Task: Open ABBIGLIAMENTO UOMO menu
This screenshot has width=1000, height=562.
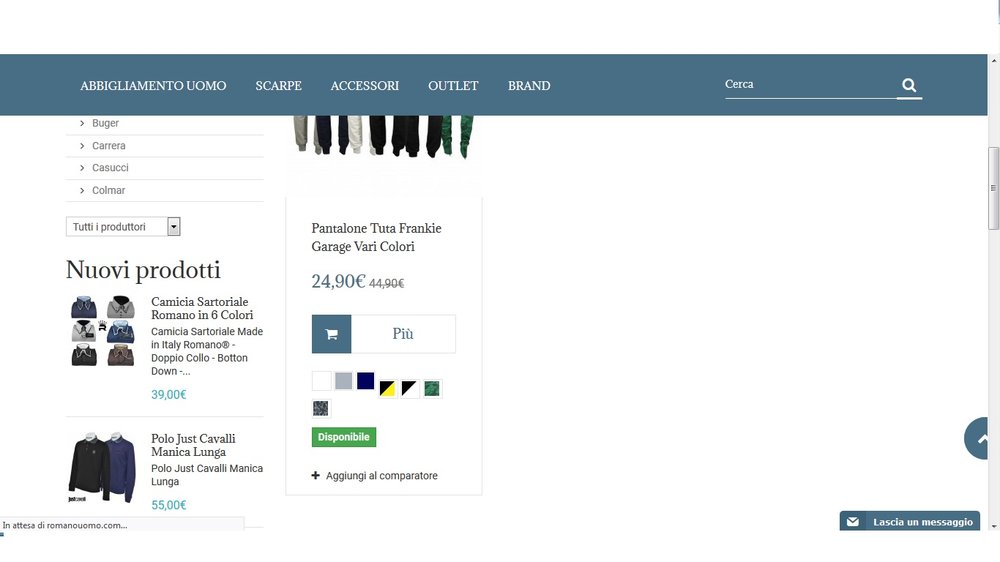Action: tap(153, 85)
